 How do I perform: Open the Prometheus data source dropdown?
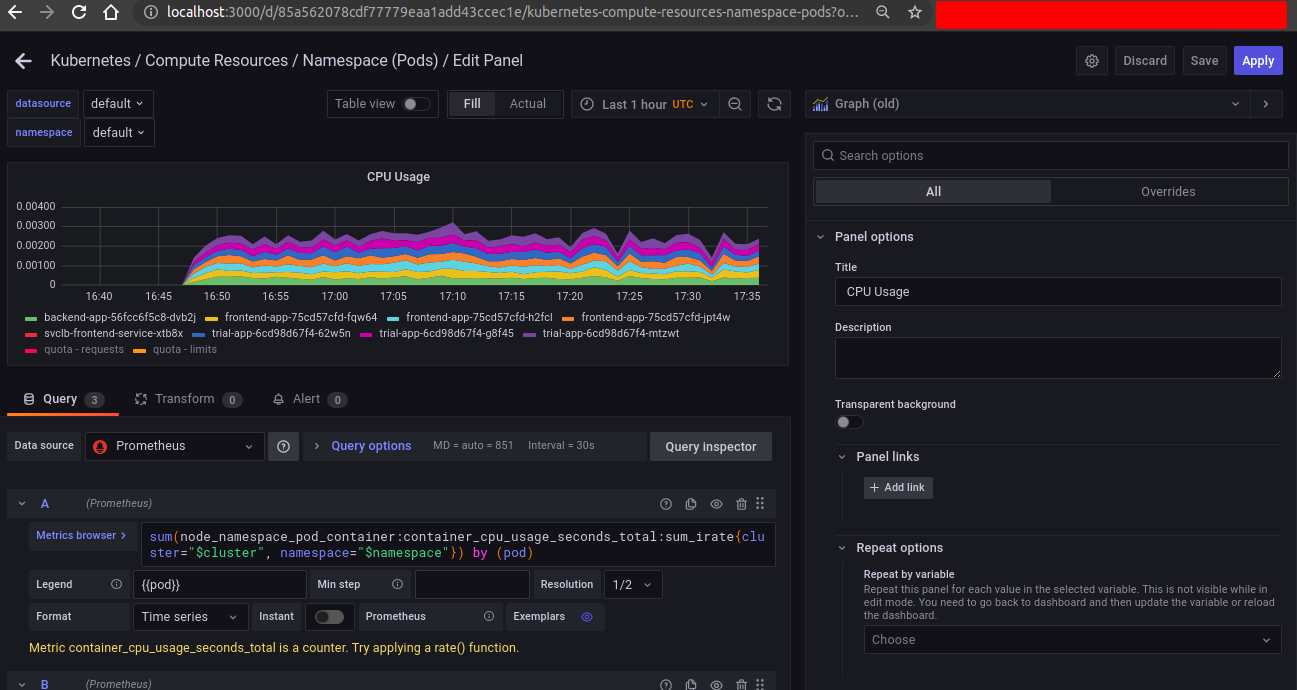point(175,447)
